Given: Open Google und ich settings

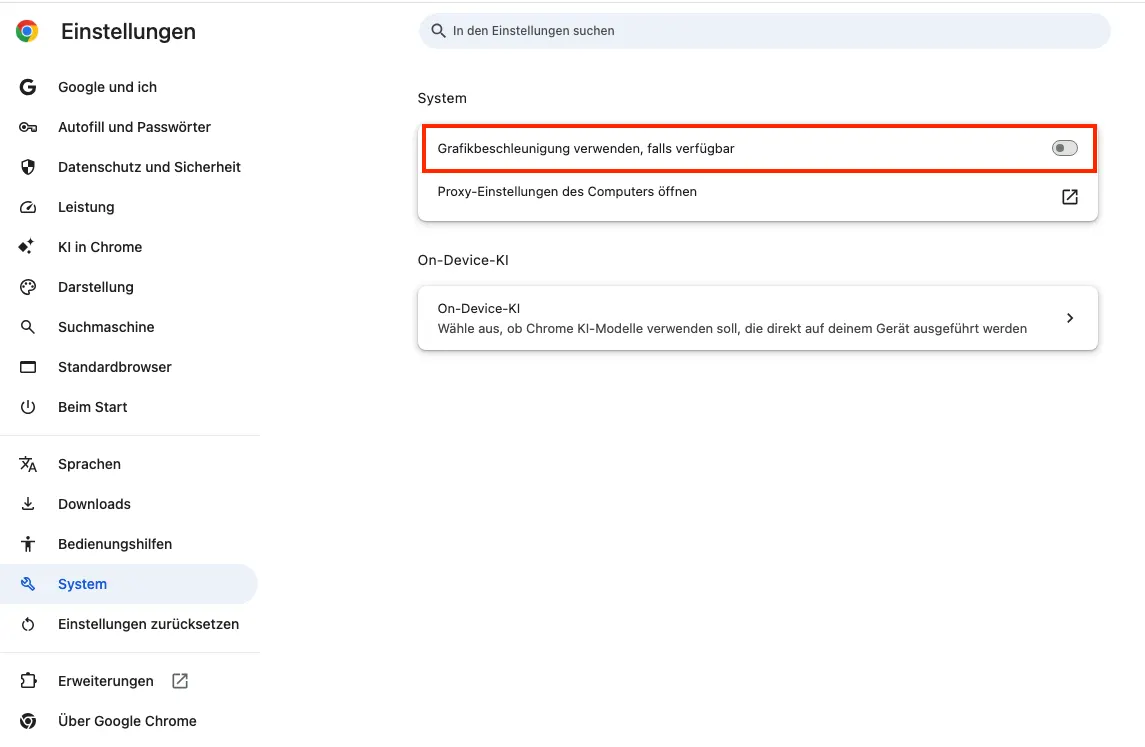Looking at the screenshot, I should coord(107,87).
